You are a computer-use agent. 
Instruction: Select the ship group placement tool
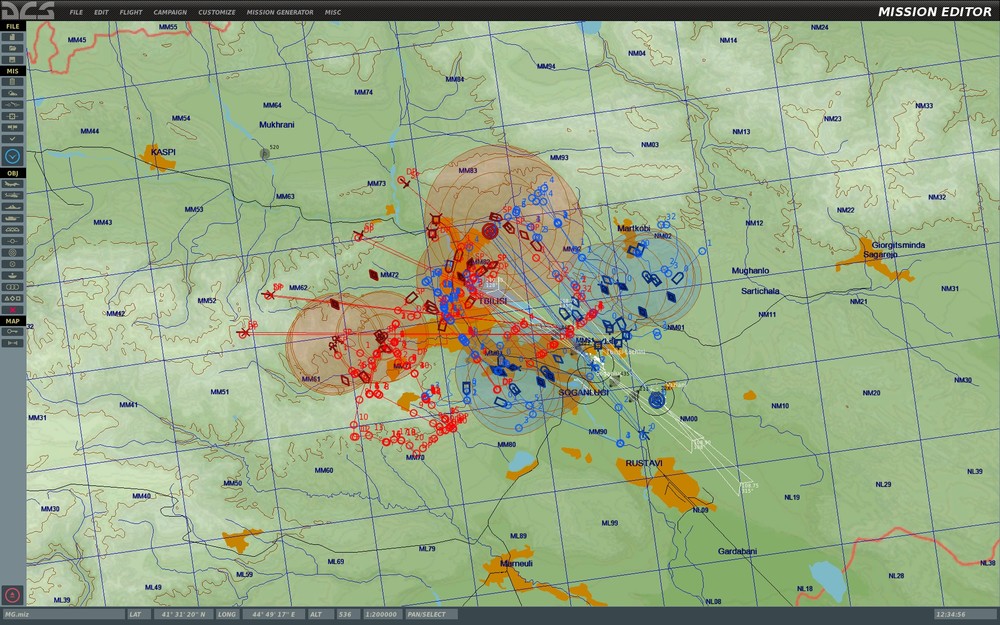(11, 209)
